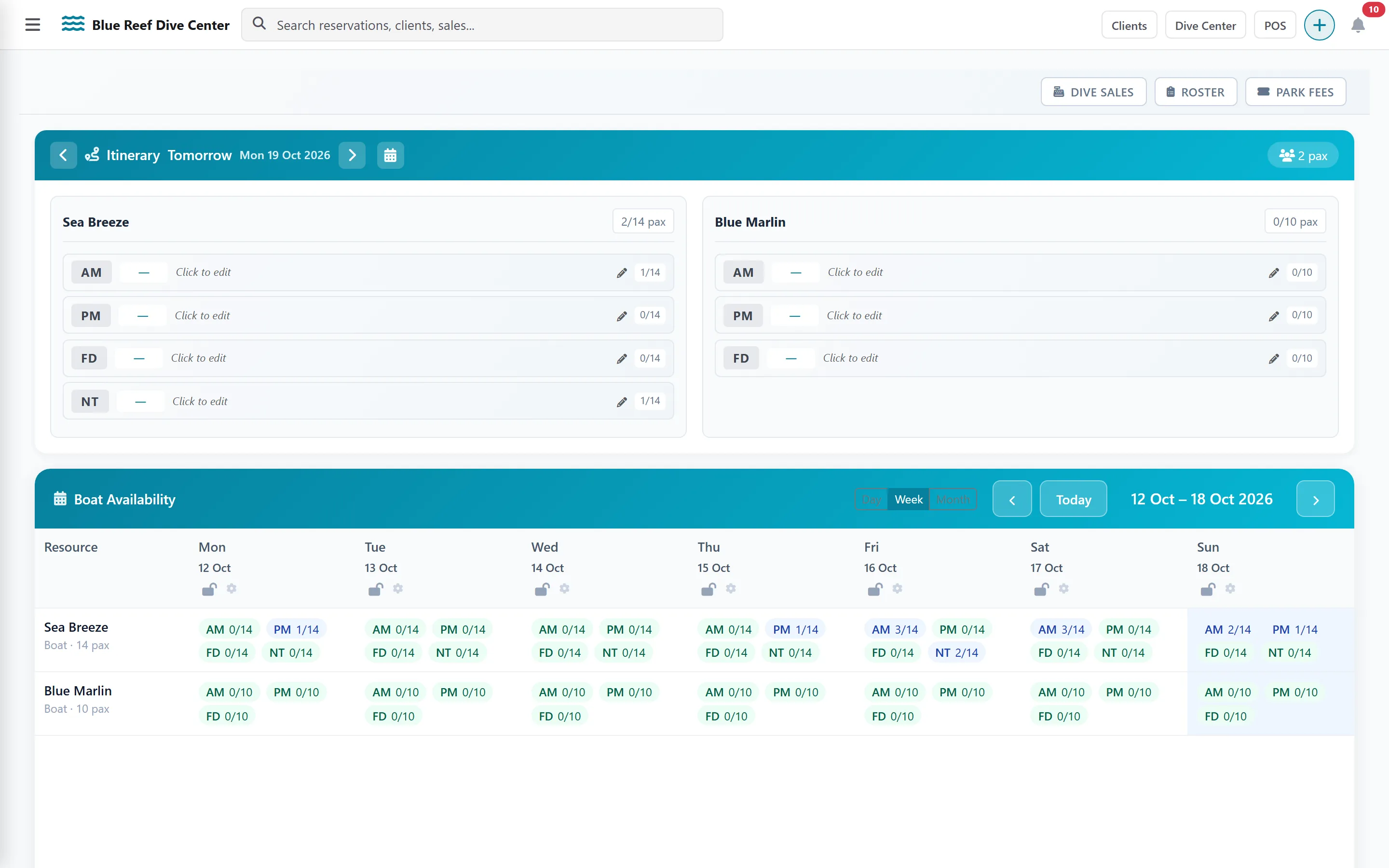The width and height of the screenshot is (1389, 868).
Task: Click Sea Breeze FD Click to edit text
Action: pos(199,358)
